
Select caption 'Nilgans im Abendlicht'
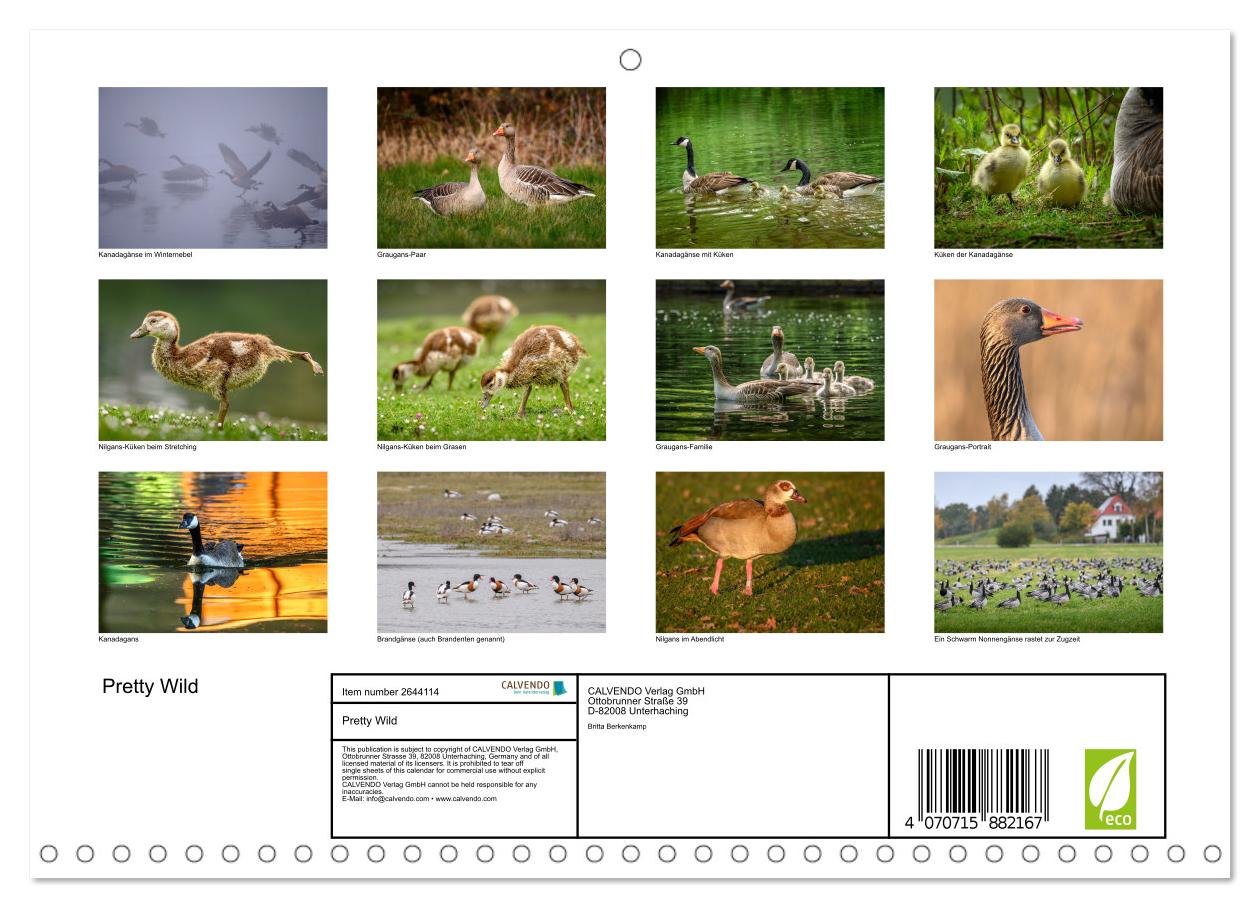(690, 639)
